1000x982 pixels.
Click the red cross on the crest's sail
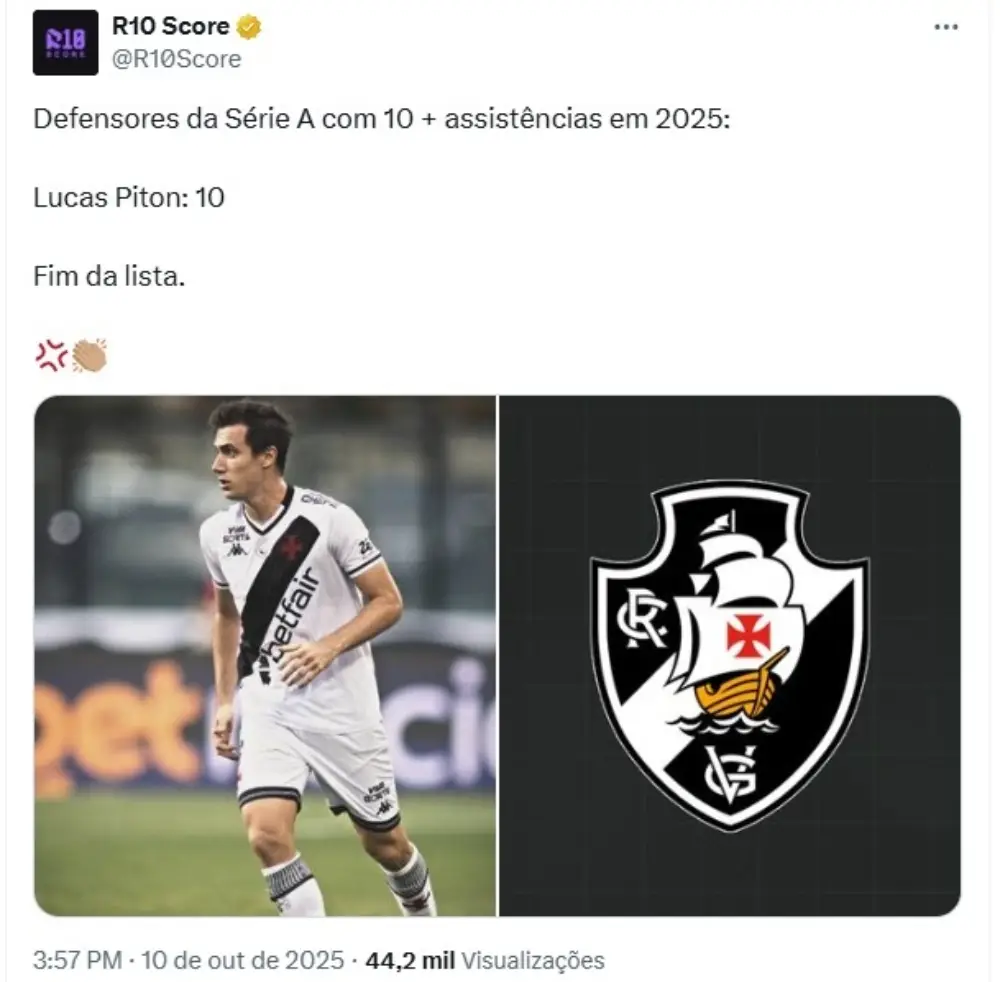[x=744, y=636]
